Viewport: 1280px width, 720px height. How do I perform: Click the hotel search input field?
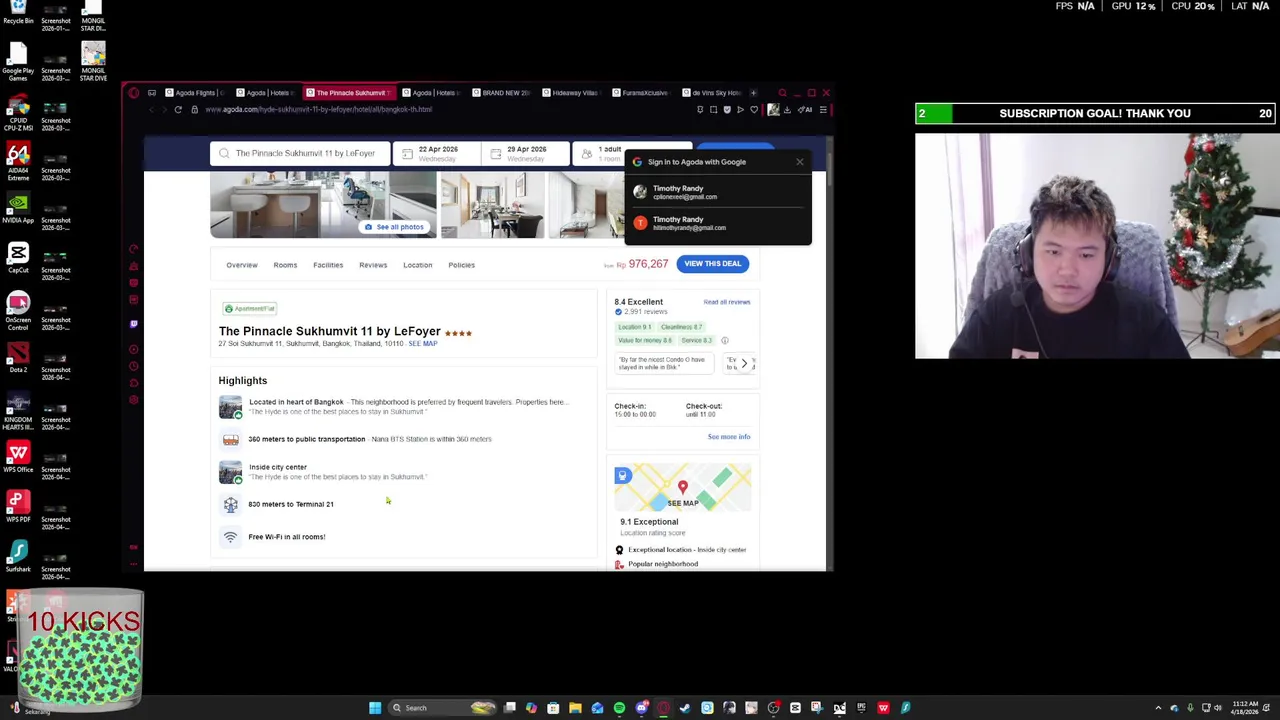[300, 153]
